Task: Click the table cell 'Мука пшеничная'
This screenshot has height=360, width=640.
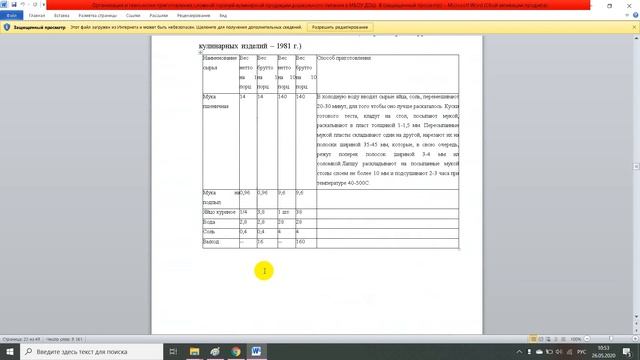Action: [221, 141]
